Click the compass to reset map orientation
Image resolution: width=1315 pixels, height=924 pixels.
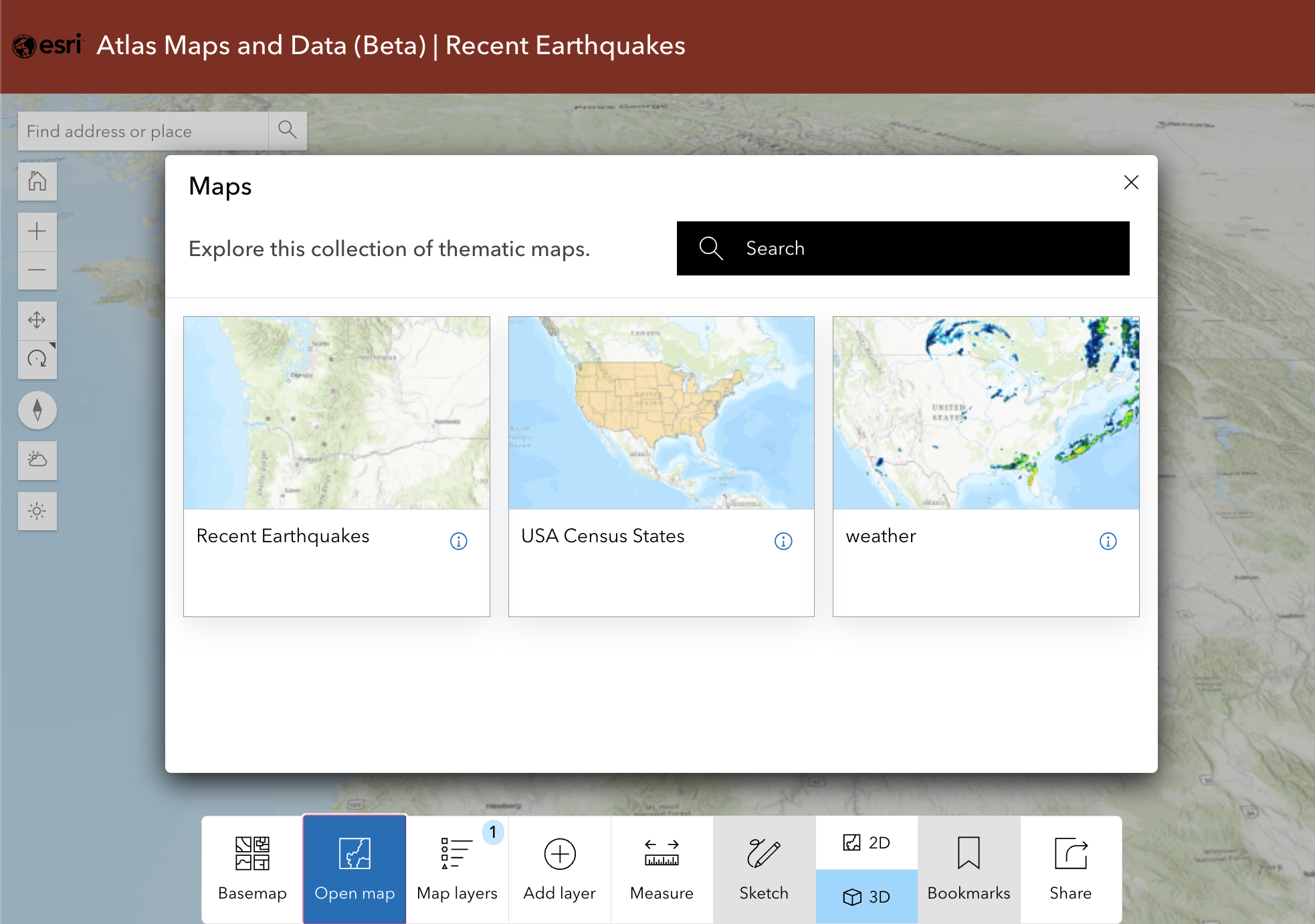point(37,410)
